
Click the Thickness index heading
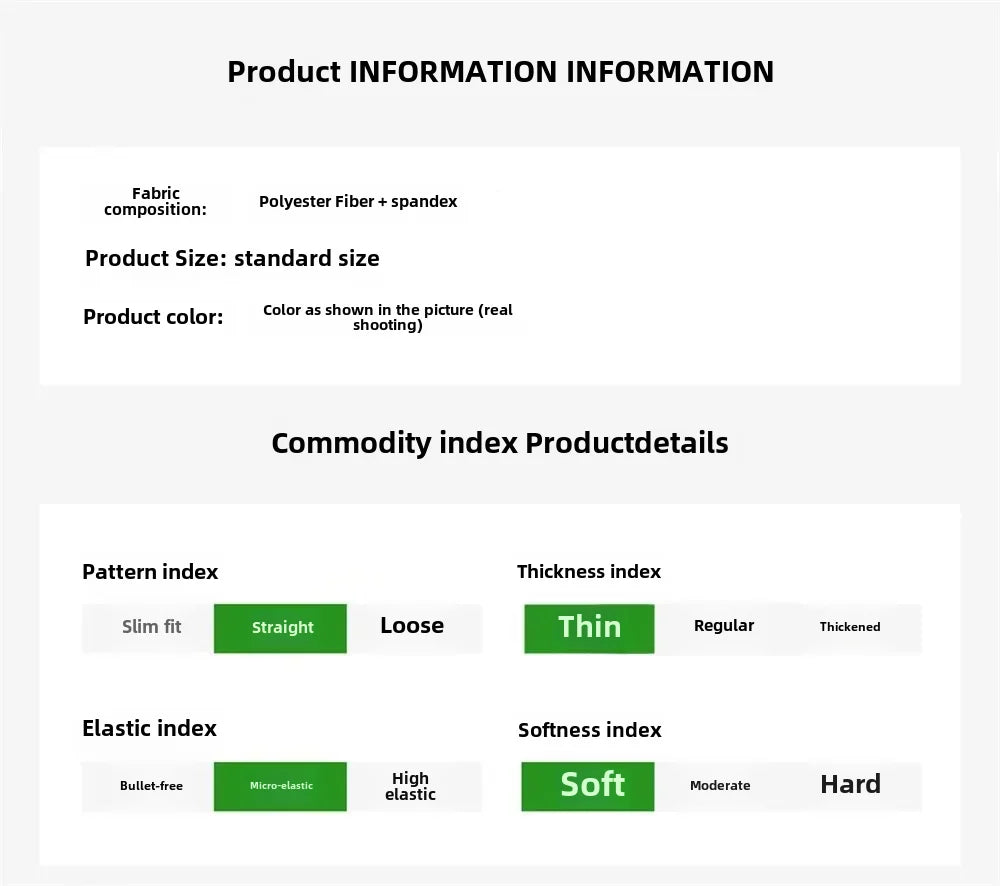(589, 572)
